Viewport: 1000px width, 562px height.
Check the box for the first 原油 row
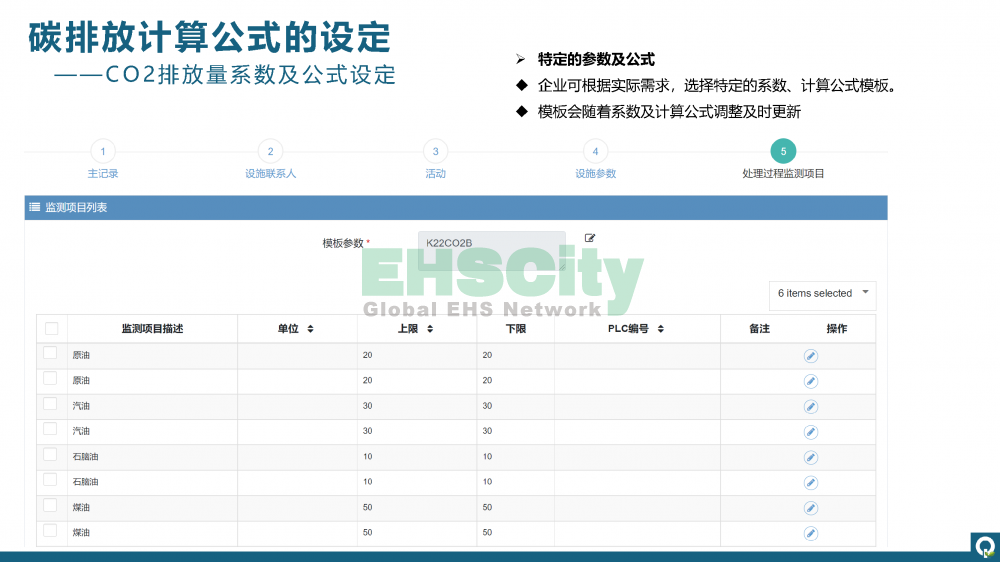tap(50, 353)
